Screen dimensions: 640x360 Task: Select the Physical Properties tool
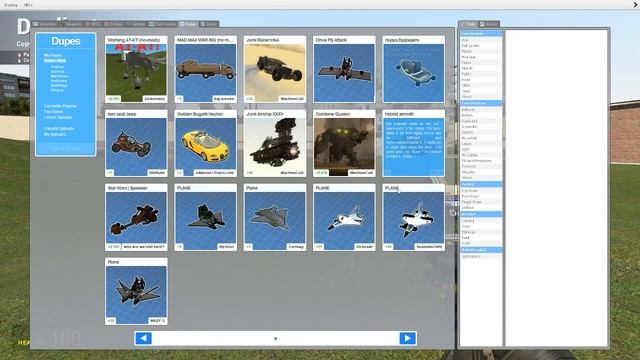(x=481, y=161)
